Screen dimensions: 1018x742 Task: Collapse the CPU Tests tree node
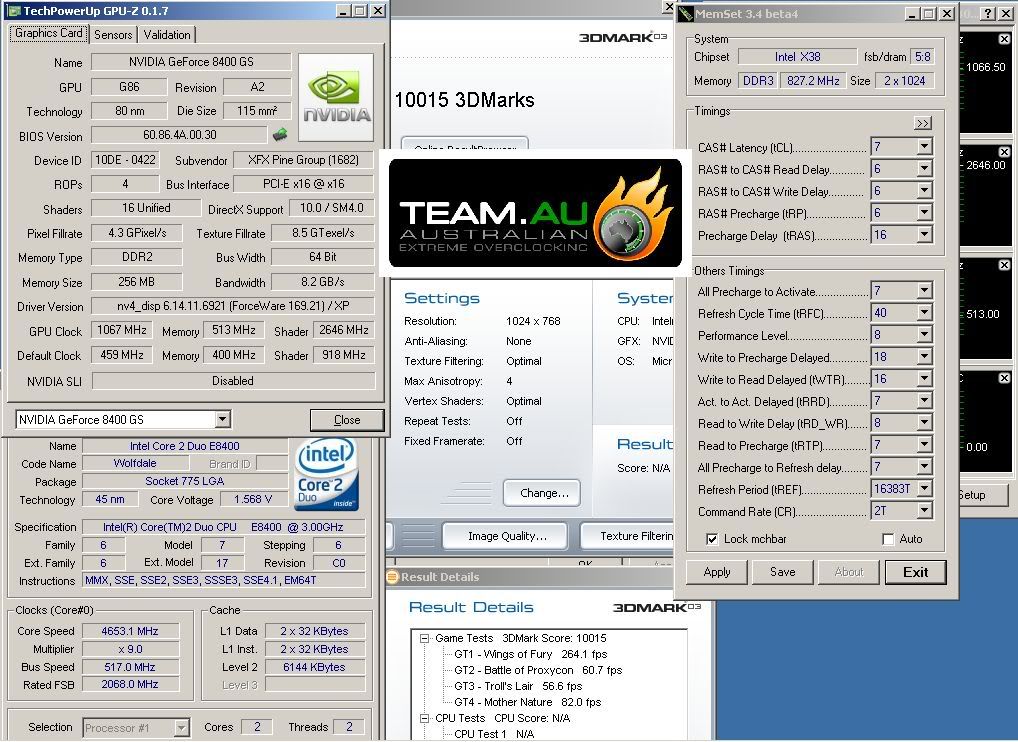coord(425,719)
